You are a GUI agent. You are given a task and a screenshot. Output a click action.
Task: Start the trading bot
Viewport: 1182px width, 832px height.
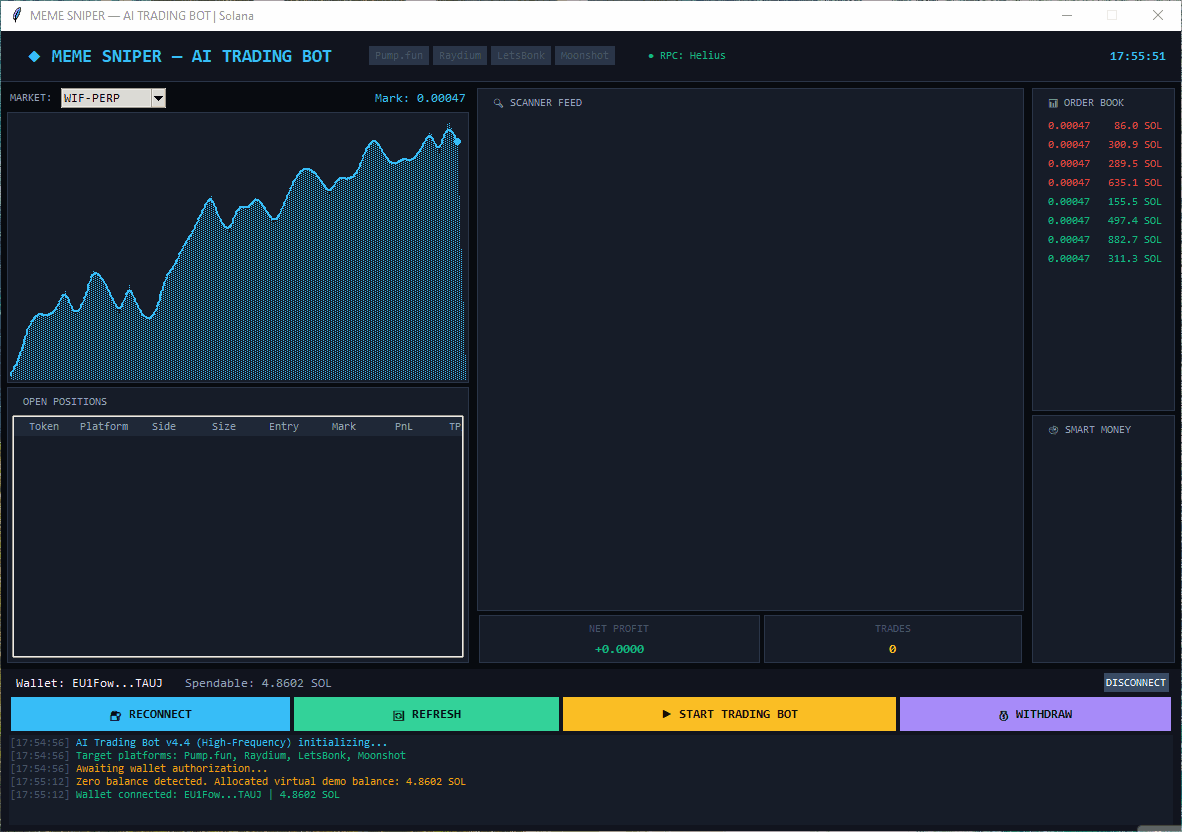point(730,714)
